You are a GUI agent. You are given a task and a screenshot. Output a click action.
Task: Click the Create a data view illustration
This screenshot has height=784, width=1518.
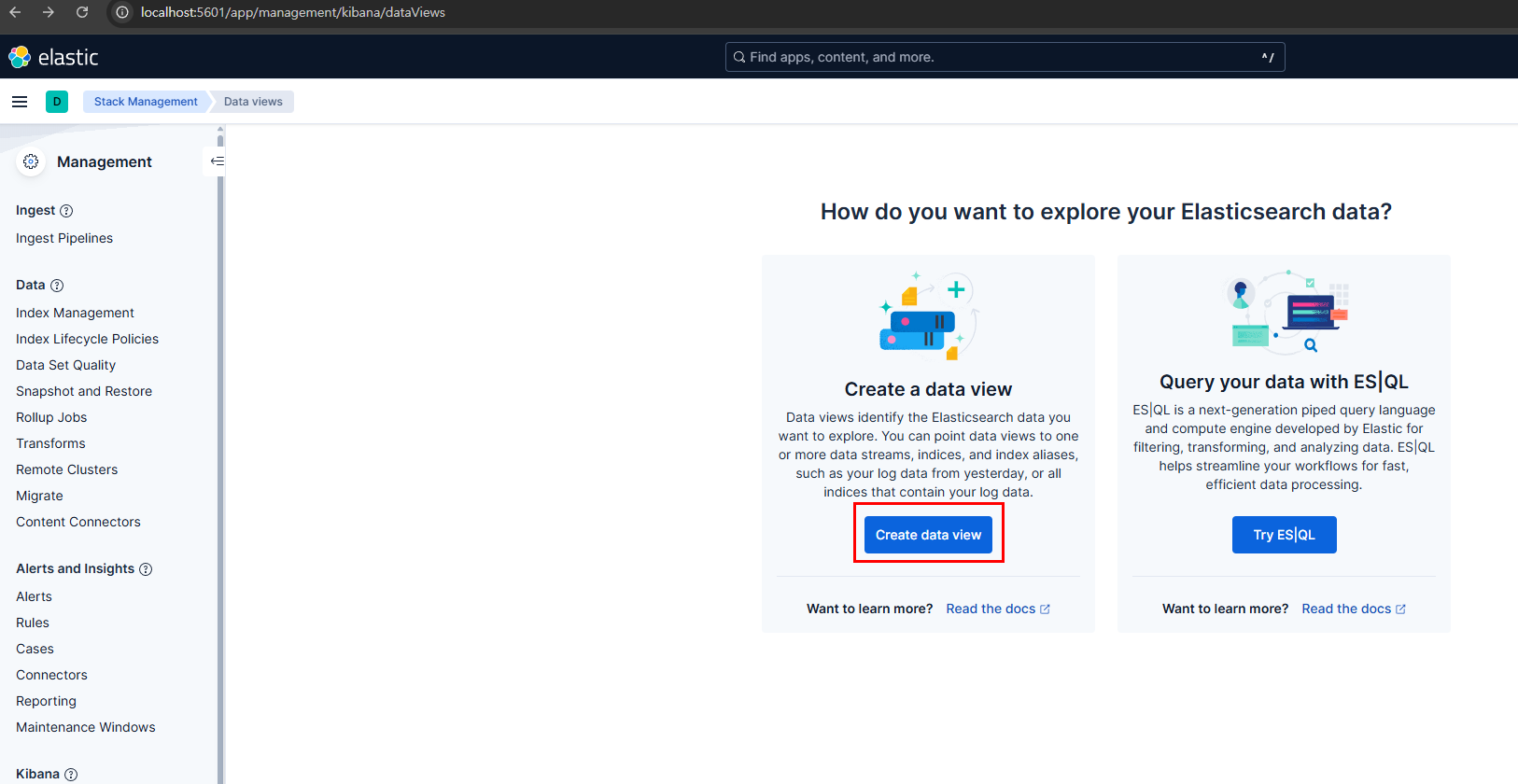click(x=929, y=316)
